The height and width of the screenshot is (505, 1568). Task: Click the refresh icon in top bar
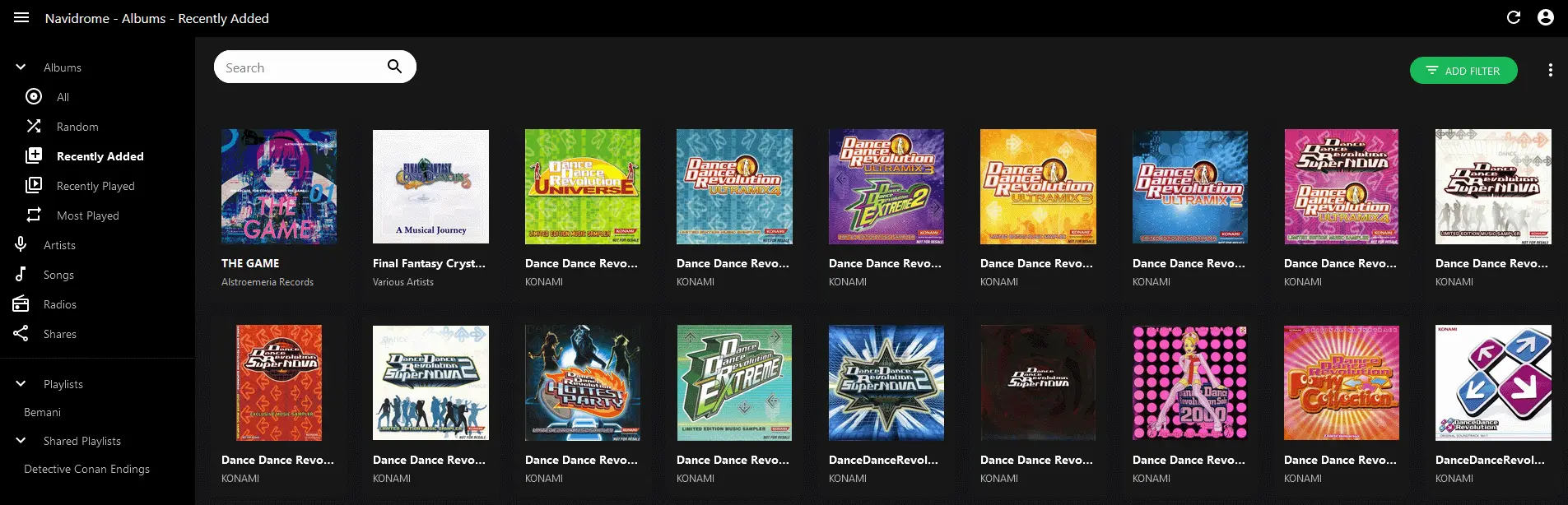tap(1513, 17)
